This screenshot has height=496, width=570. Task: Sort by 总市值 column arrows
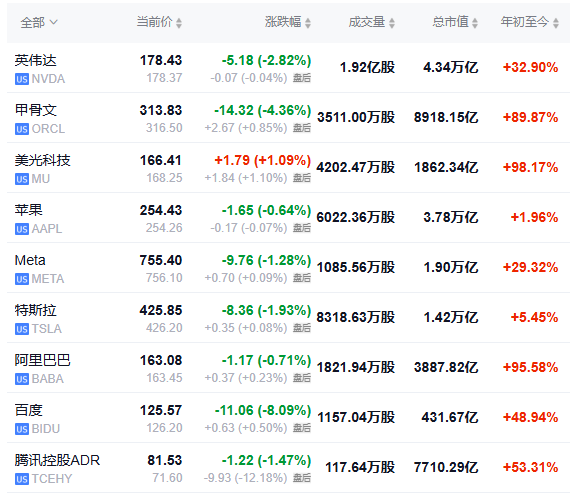474,23
